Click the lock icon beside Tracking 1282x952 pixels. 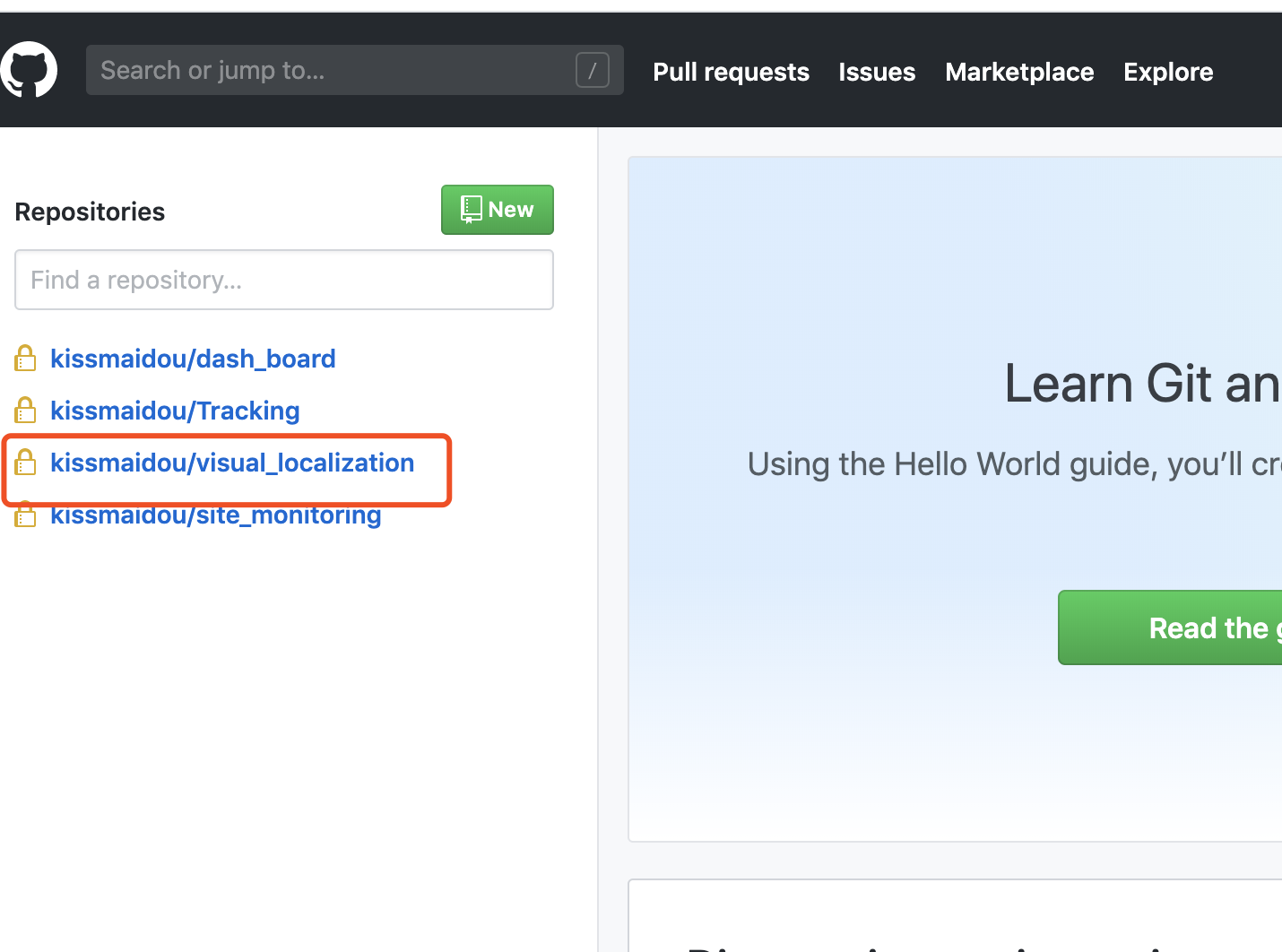point(25,411)
